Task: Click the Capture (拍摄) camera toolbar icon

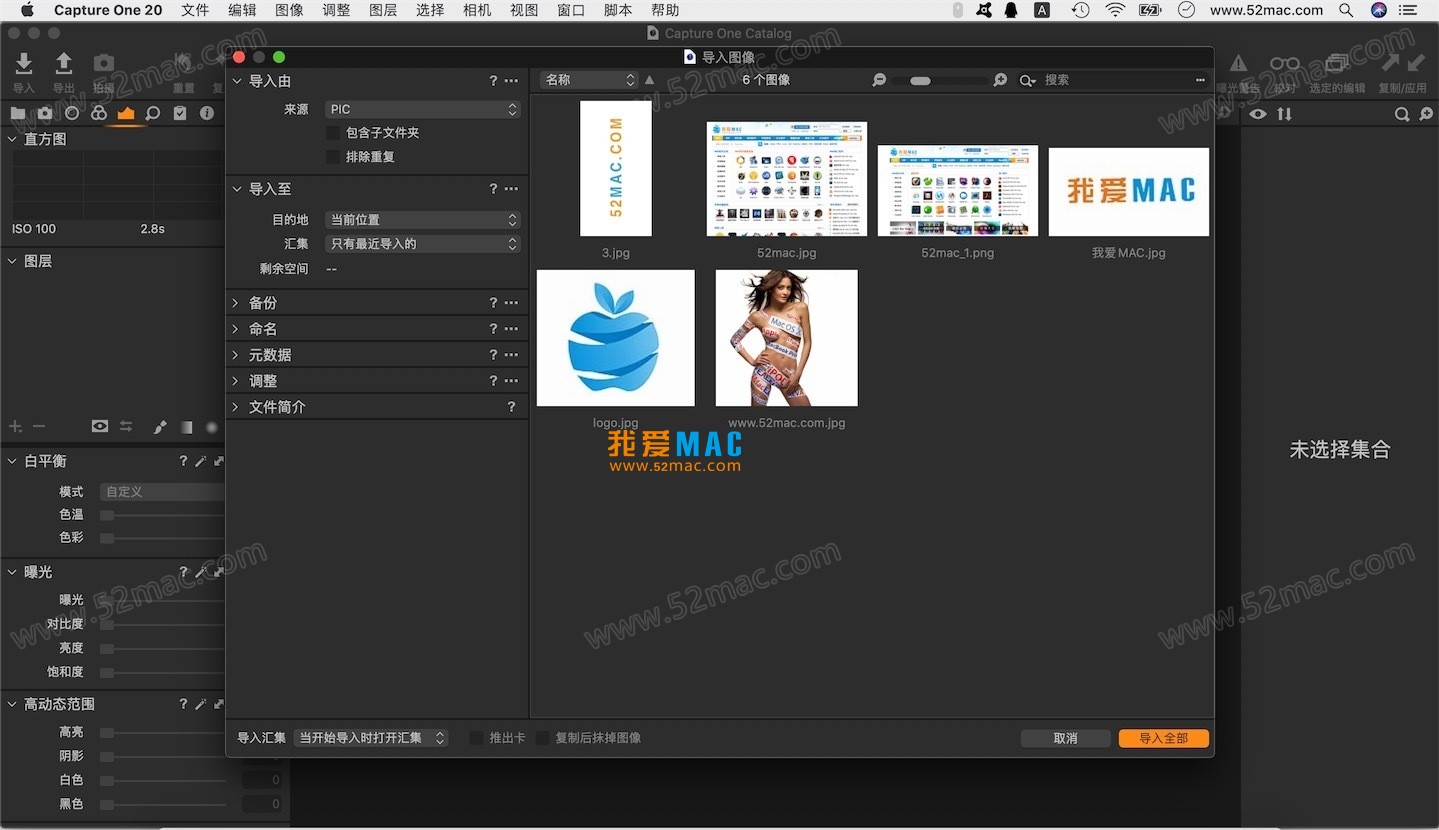Action: tap(104, 64)
